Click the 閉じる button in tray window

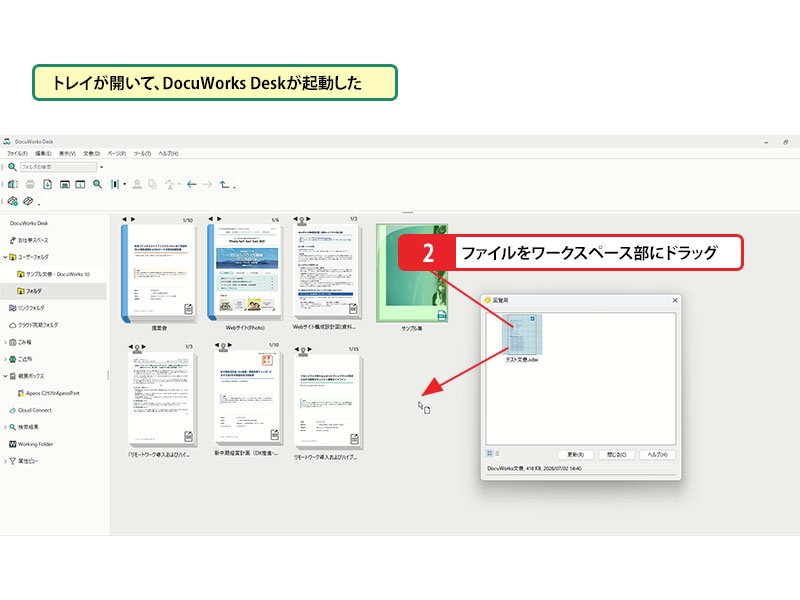tap(617, 455)
